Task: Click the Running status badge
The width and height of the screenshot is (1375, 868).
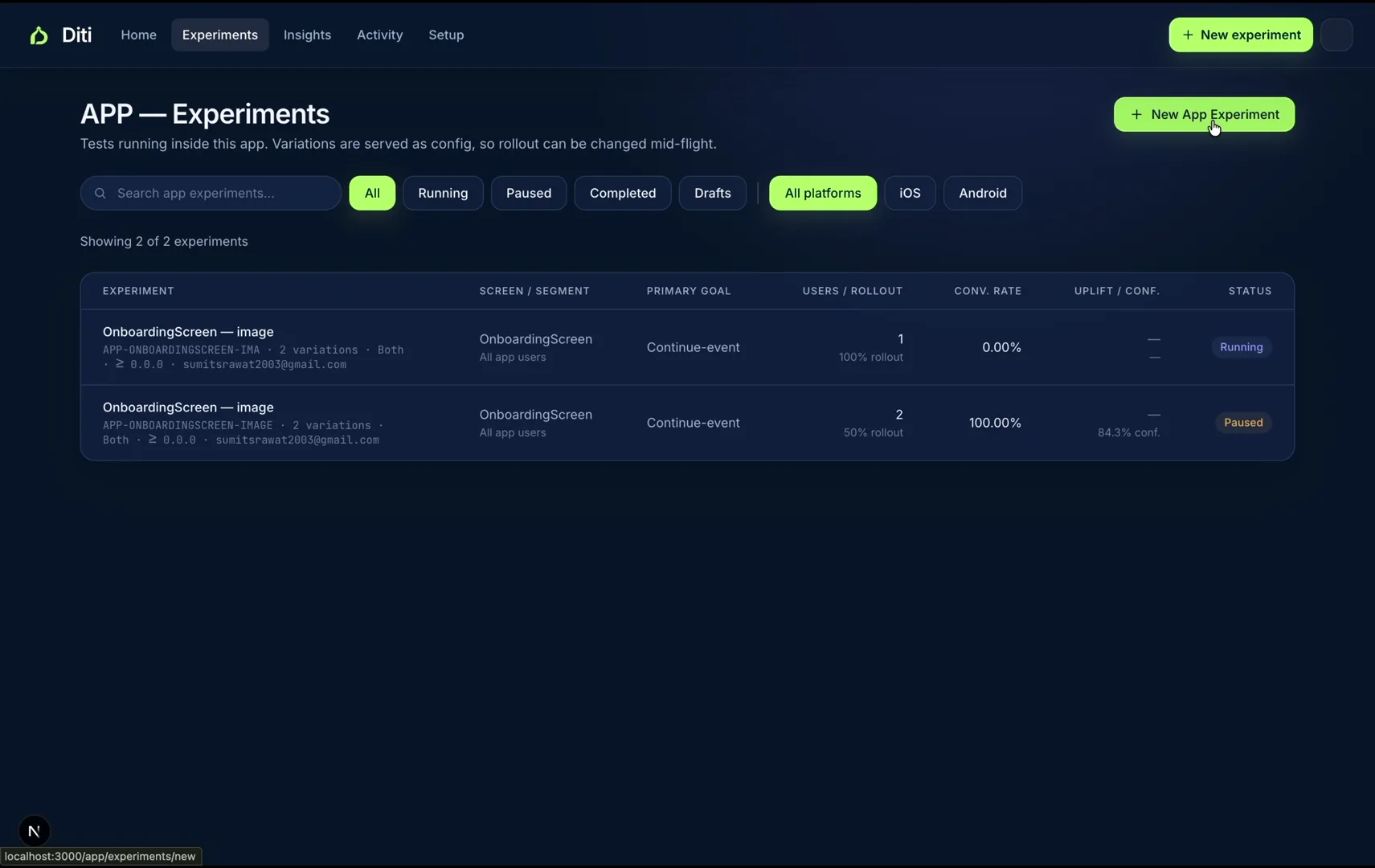Action: (1242, 347)
